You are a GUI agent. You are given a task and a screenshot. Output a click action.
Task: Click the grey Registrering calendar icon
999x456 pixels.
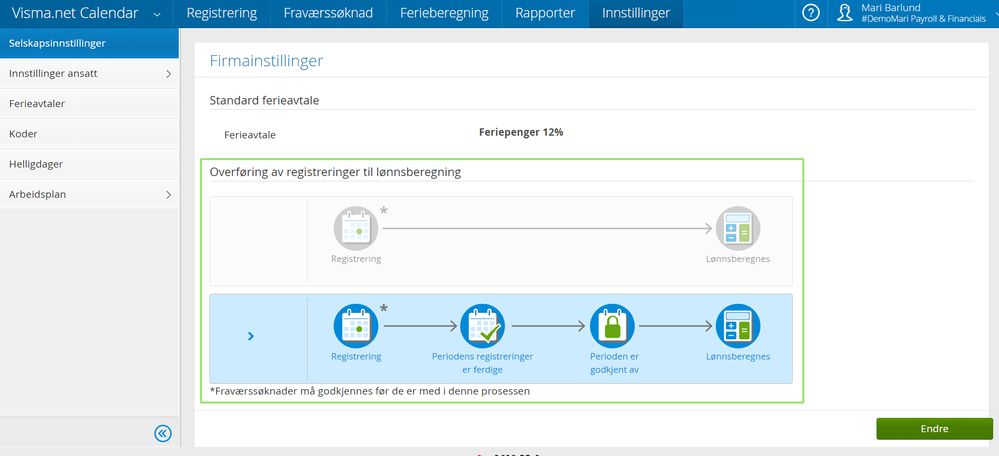(x=356, y=228)
